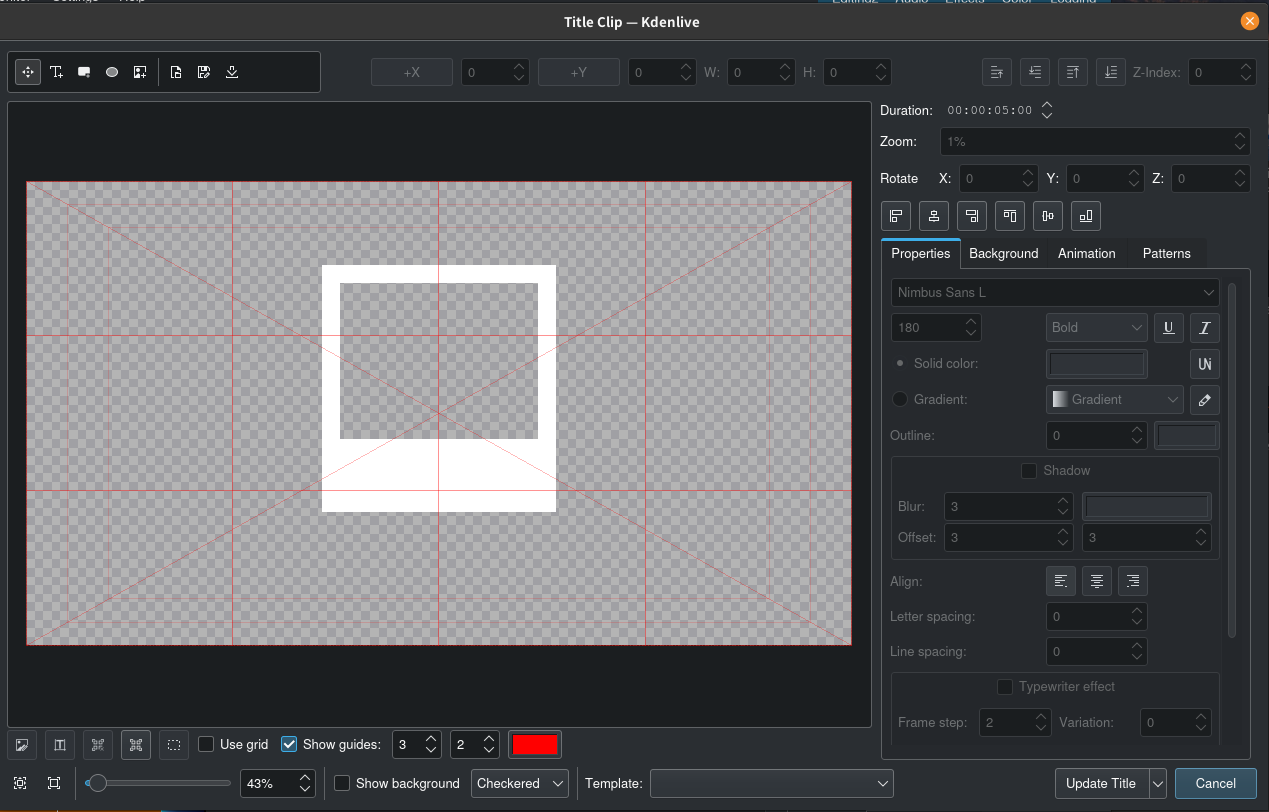Lower object to bottom
The image size is (1269, 812).
tap(1111, 72)
